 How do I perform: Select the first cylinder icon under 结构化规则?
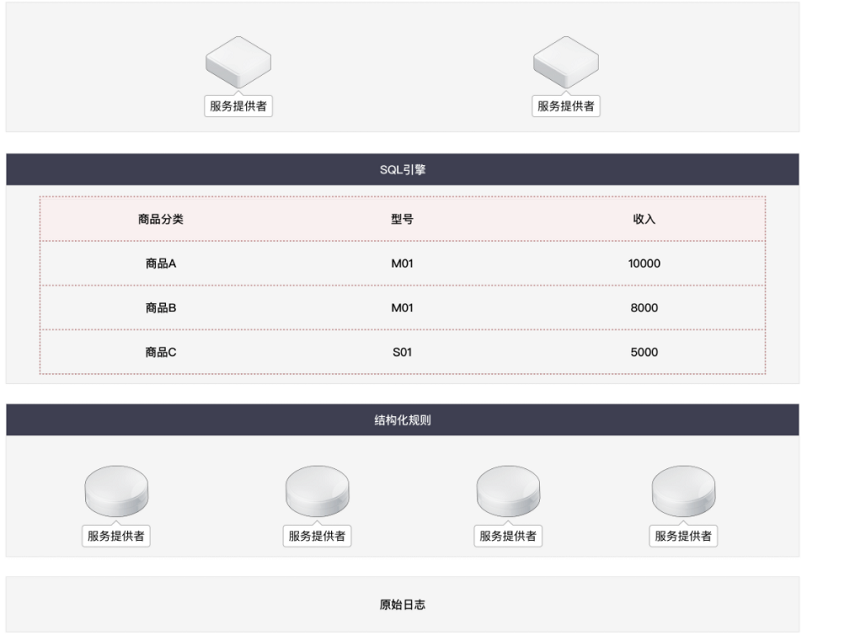(x=116, y=491)
